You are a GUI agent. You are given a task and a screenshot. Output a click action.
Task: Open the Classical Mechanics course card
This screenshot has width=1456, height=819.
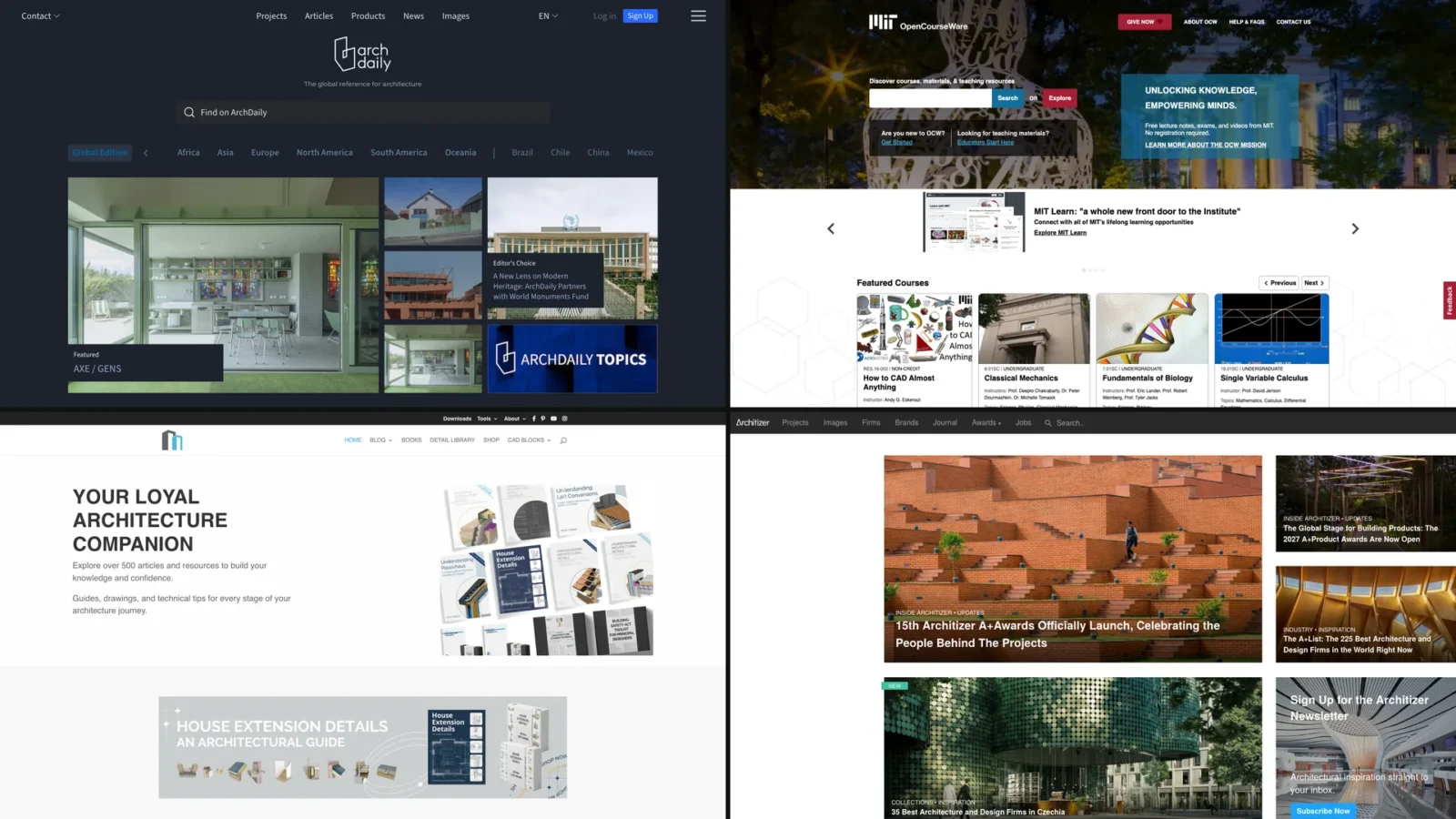[x=1034, y=349]
